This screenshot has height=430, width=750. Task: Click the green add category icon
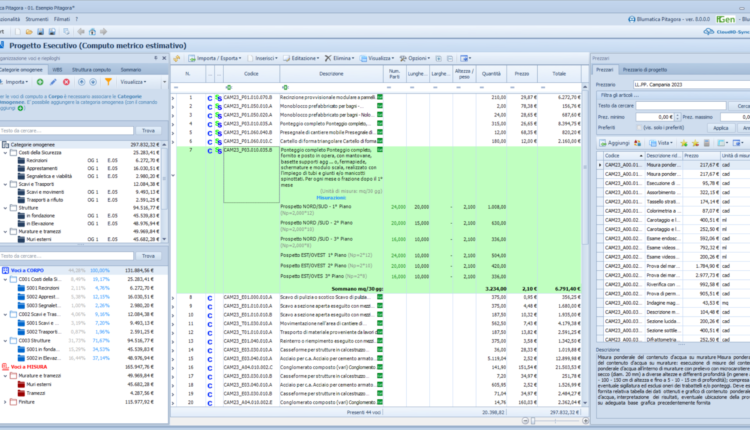40,82
